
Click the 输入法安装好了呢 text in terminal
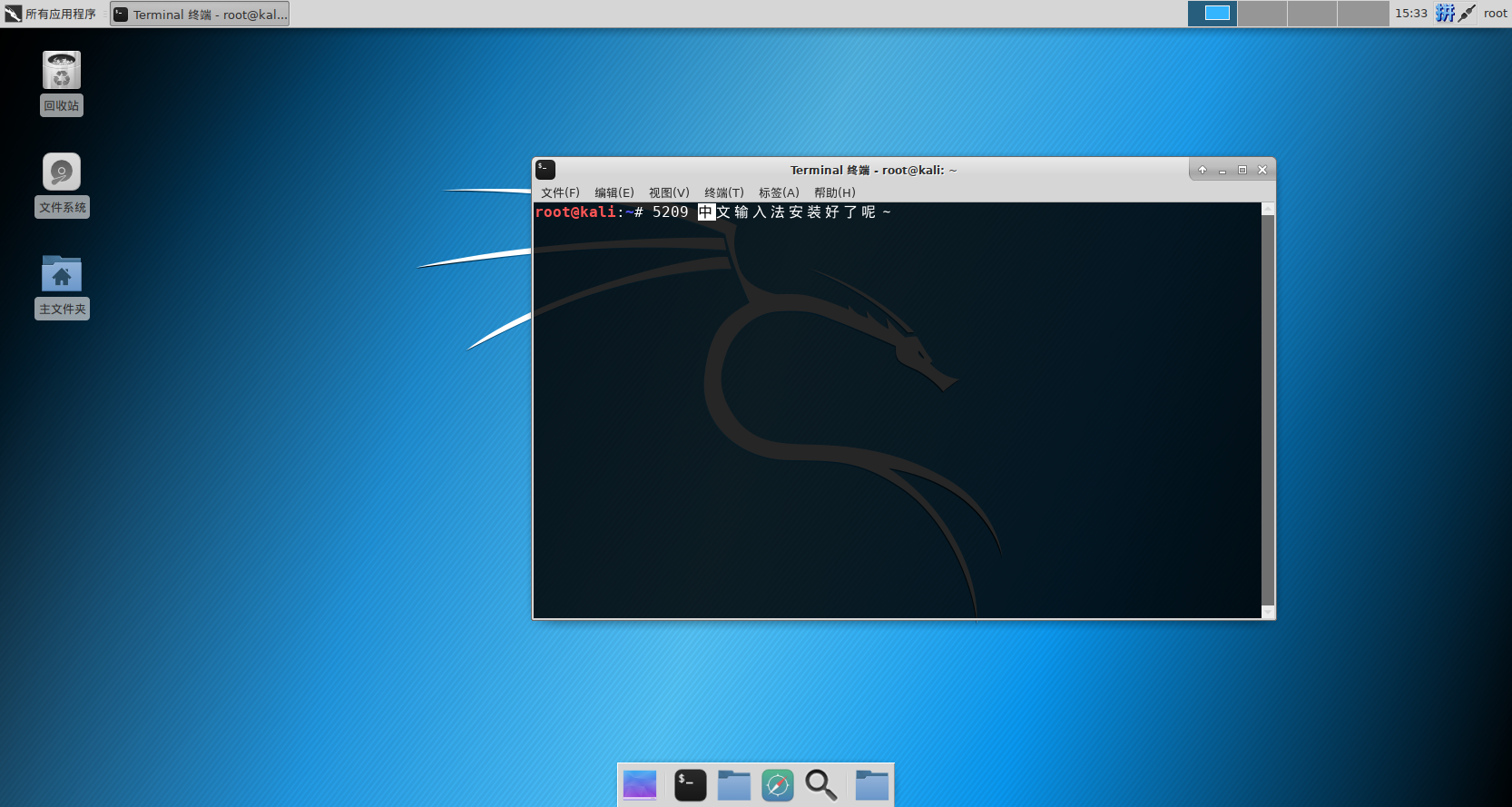click(805, 212)
